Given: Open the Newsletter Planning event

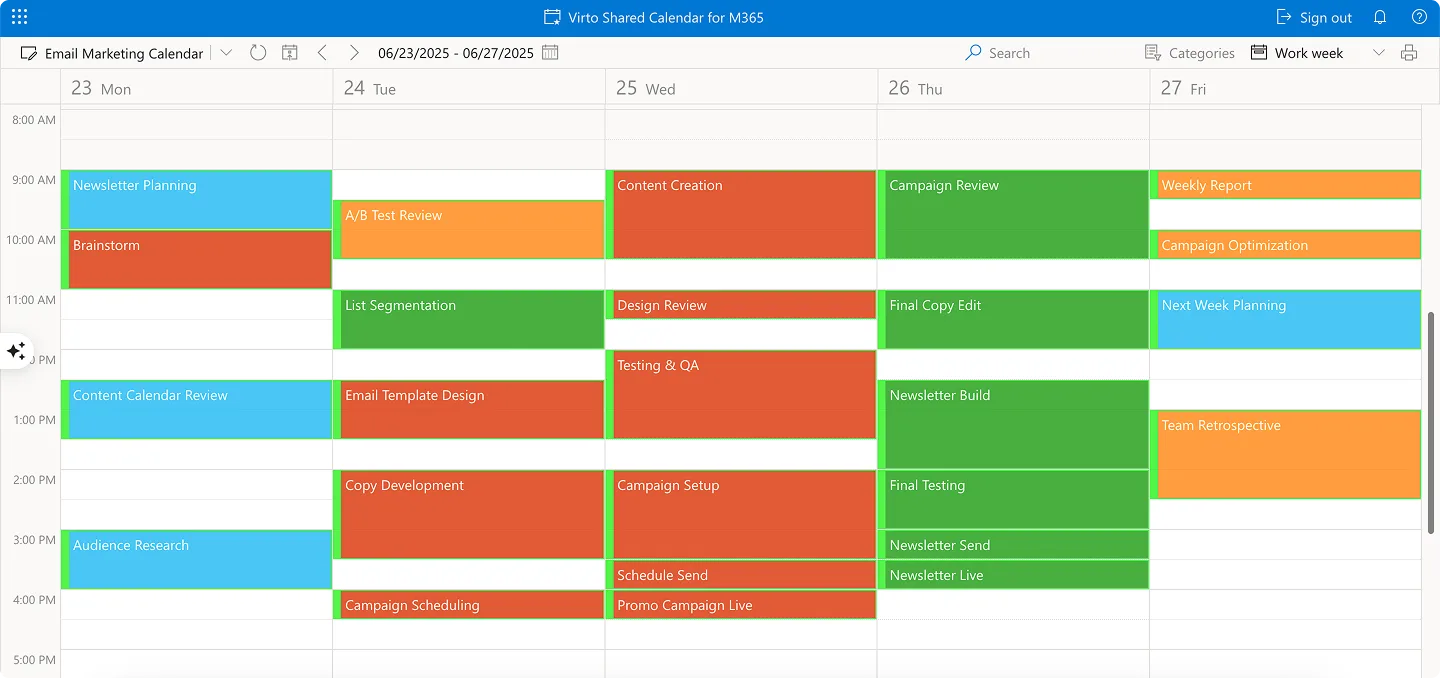Looking at the screenshot, I should [x=197, y=199].
